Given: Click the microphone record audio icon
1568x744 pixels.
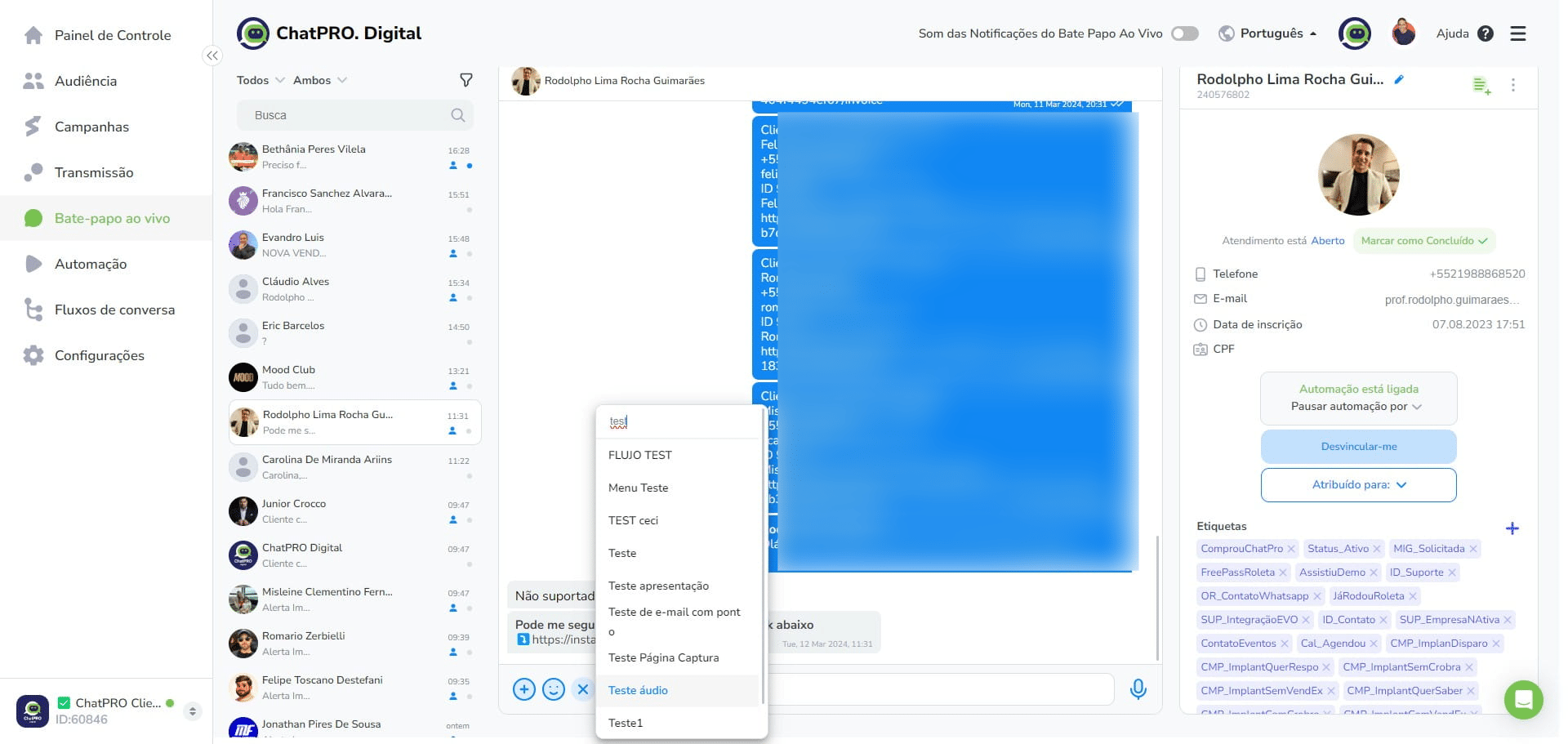Looking at the screenshot, I should (1138, 689).
